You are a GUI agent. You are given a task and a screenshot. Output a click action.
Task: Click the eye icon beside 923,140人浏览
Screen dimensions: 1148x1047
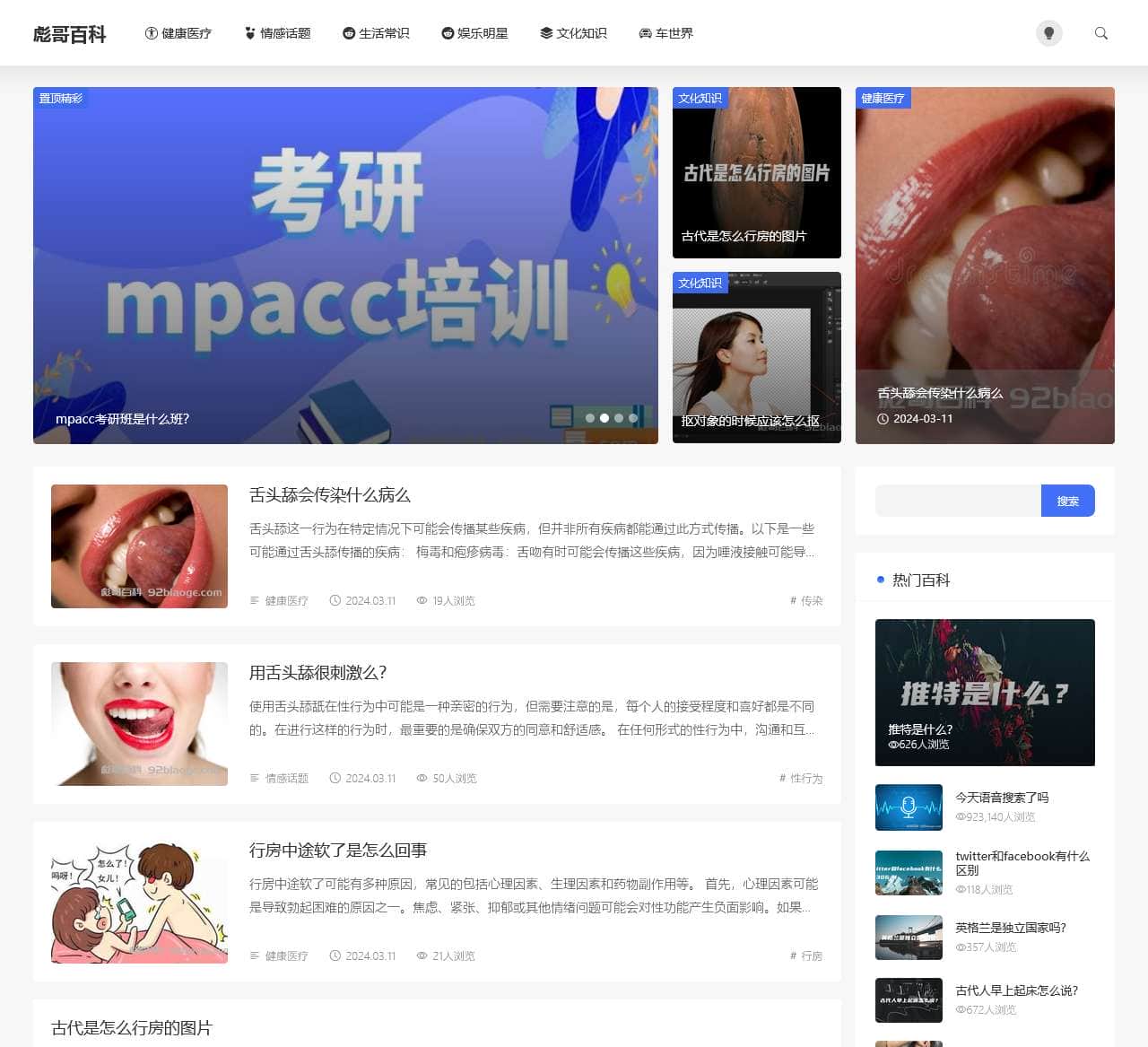pos(960,817)
